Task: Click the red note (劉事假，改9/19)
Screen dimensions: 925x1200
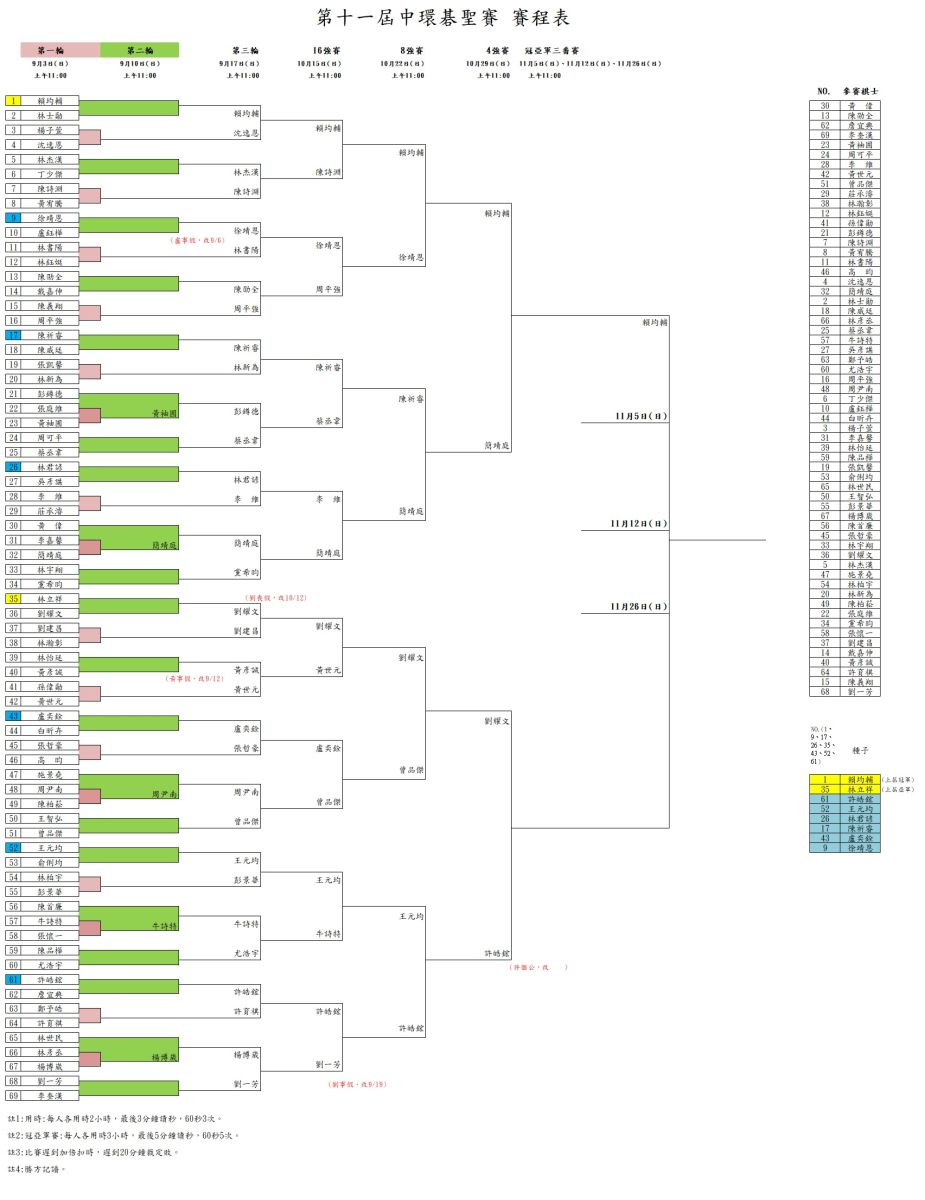Action: [x=357, y=1084]
